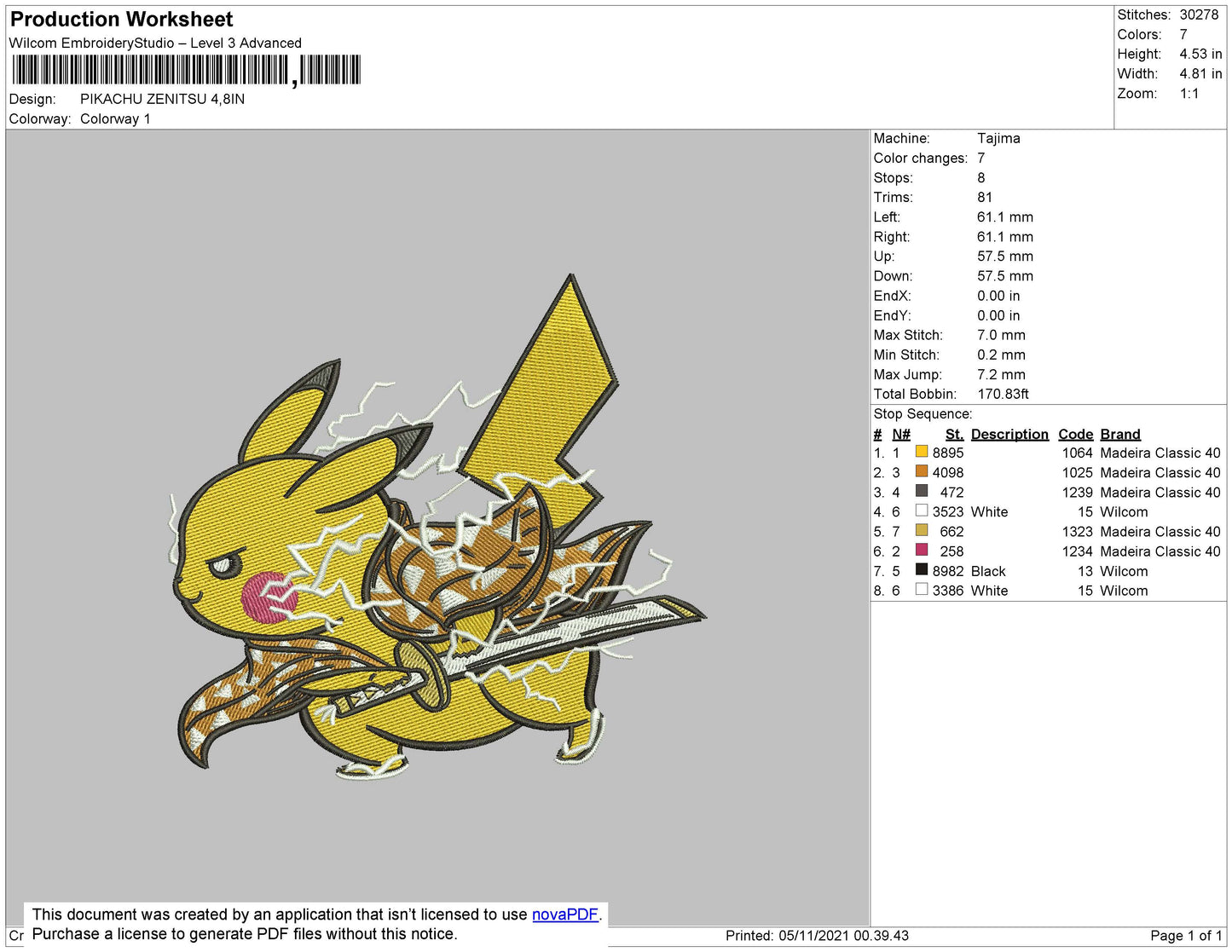
Task: Click the black 8982 thread swatch
Action: tap(921, 569)
